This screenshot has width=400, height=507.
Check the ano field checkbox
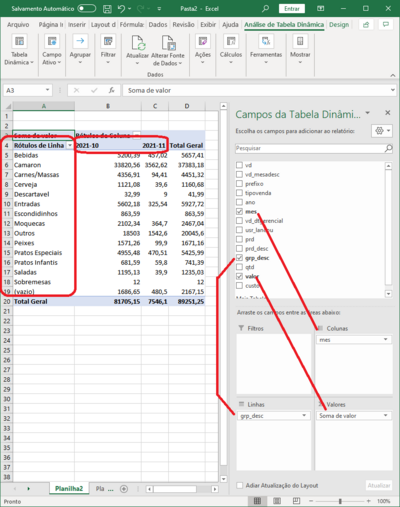pos(239,202)
